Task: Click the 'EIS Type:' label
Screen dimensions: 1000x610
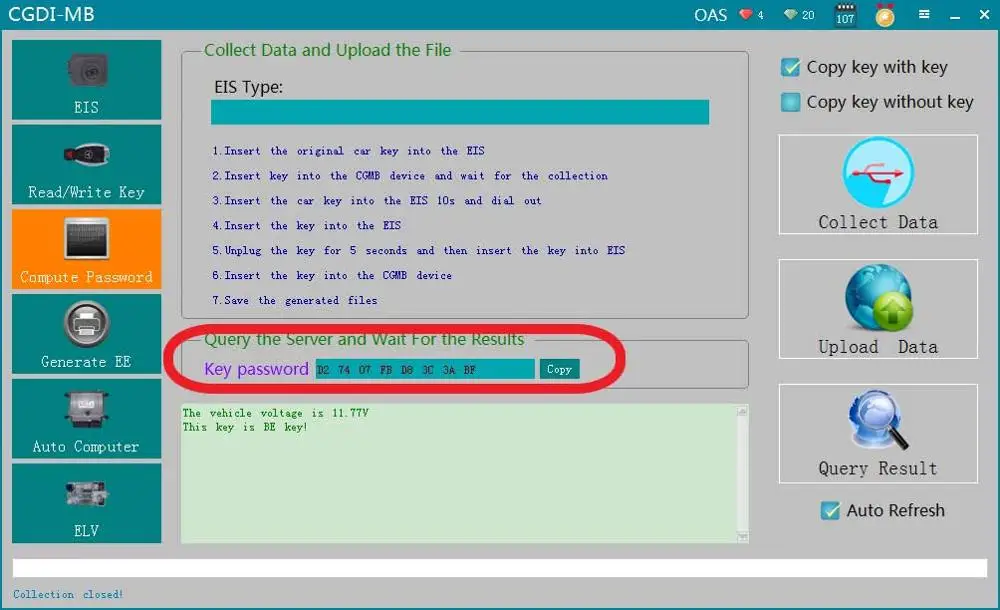Action: point(248,87)
